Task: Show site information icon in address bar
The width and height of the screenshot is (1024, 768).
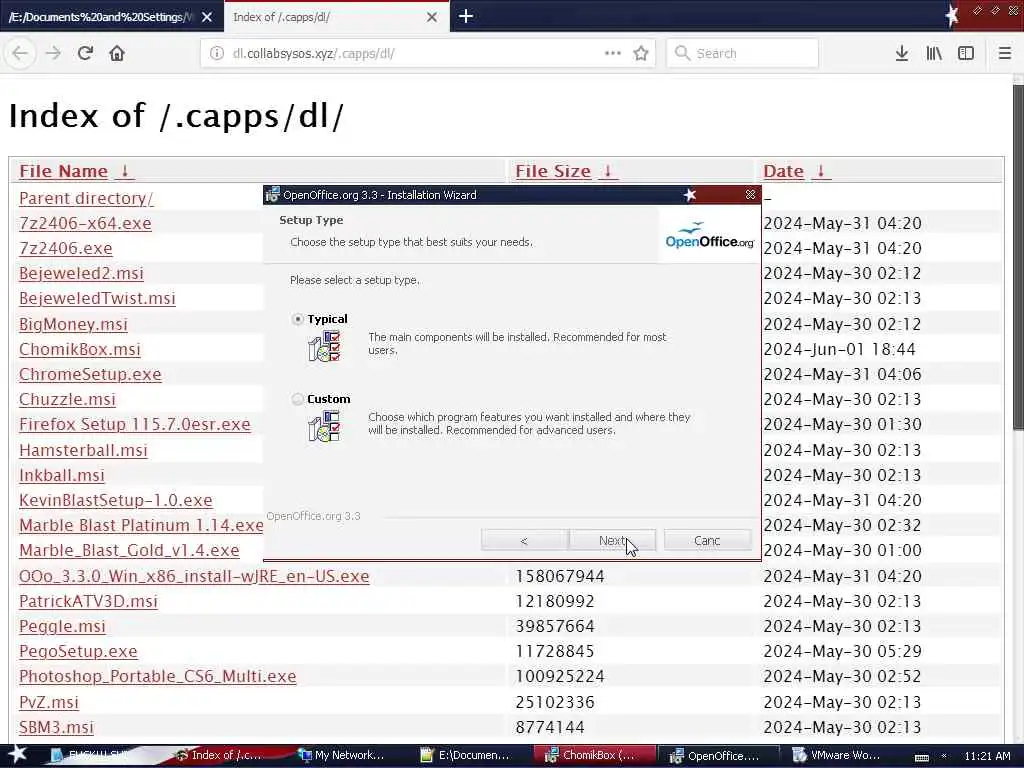Action: (217, 54)
